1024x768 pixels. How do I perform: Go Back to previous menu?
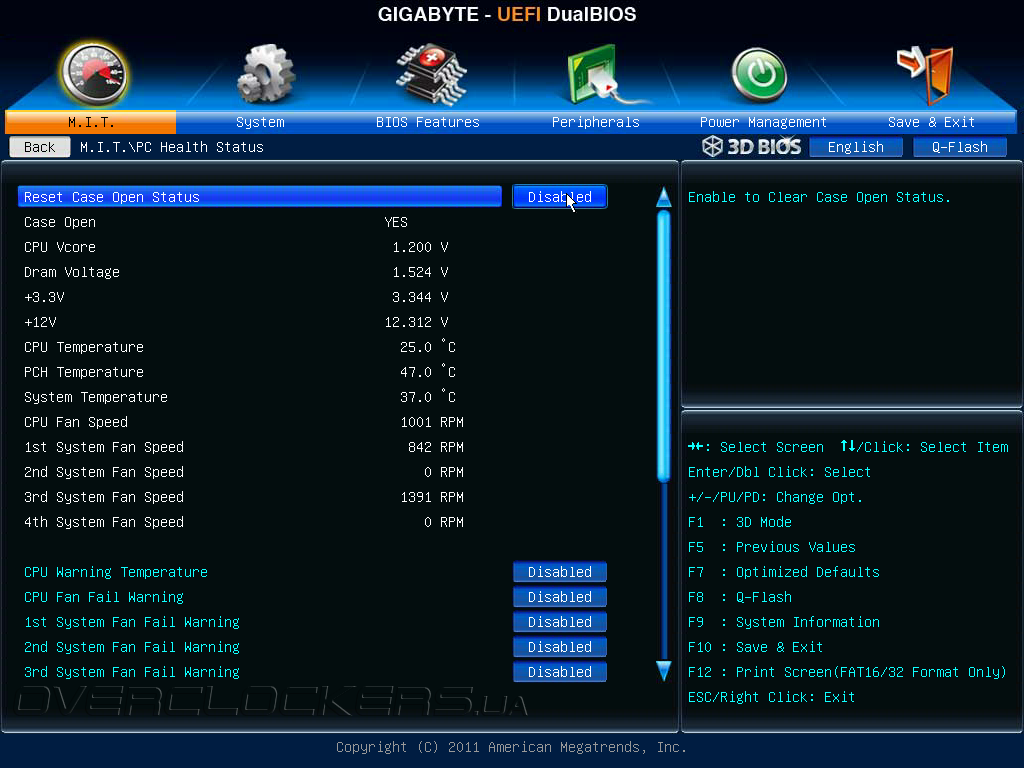(x=40, y=147)
